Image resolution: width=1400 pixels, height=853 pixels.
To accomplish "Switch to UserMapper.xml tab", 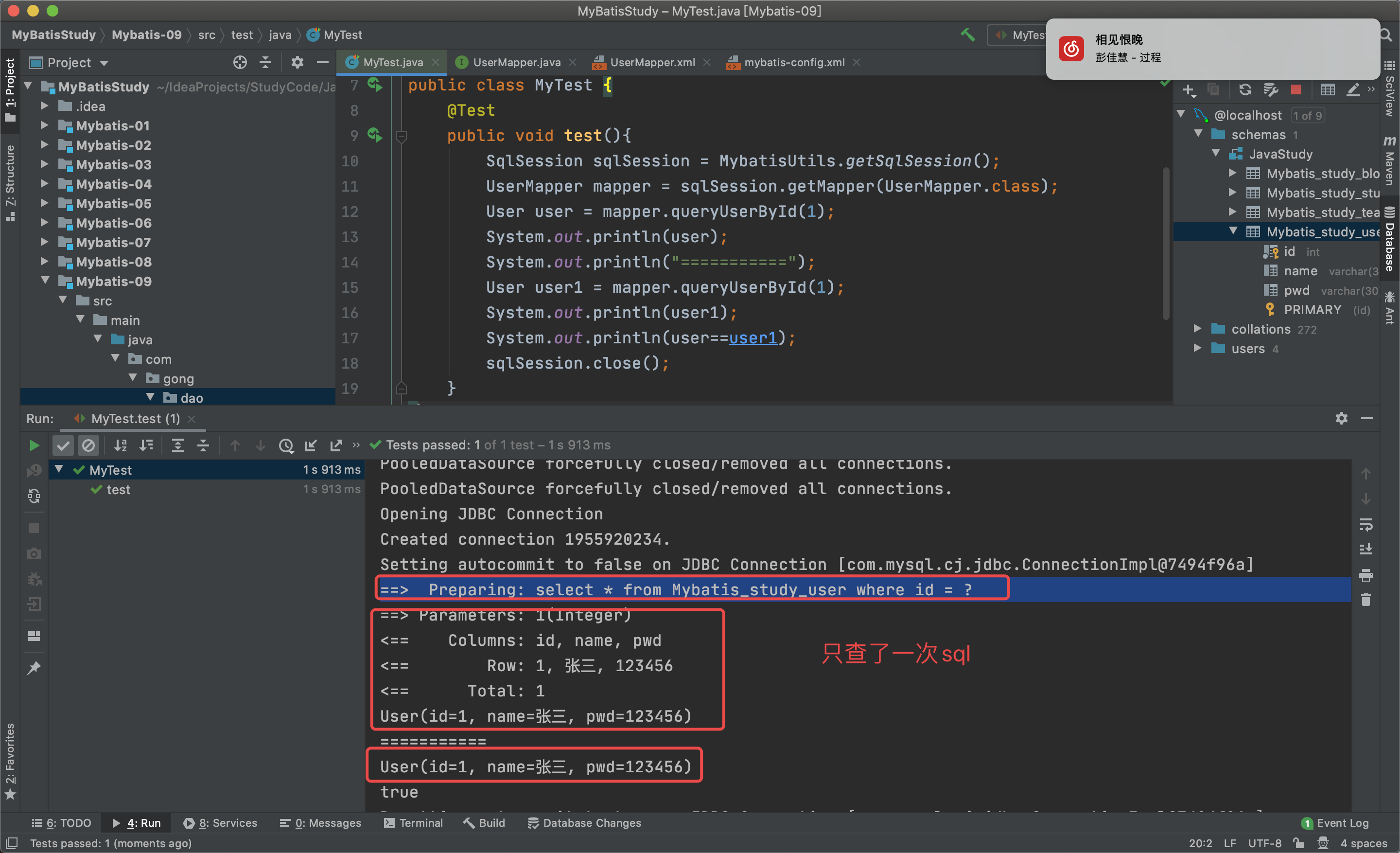I will [x=652, y=63].
